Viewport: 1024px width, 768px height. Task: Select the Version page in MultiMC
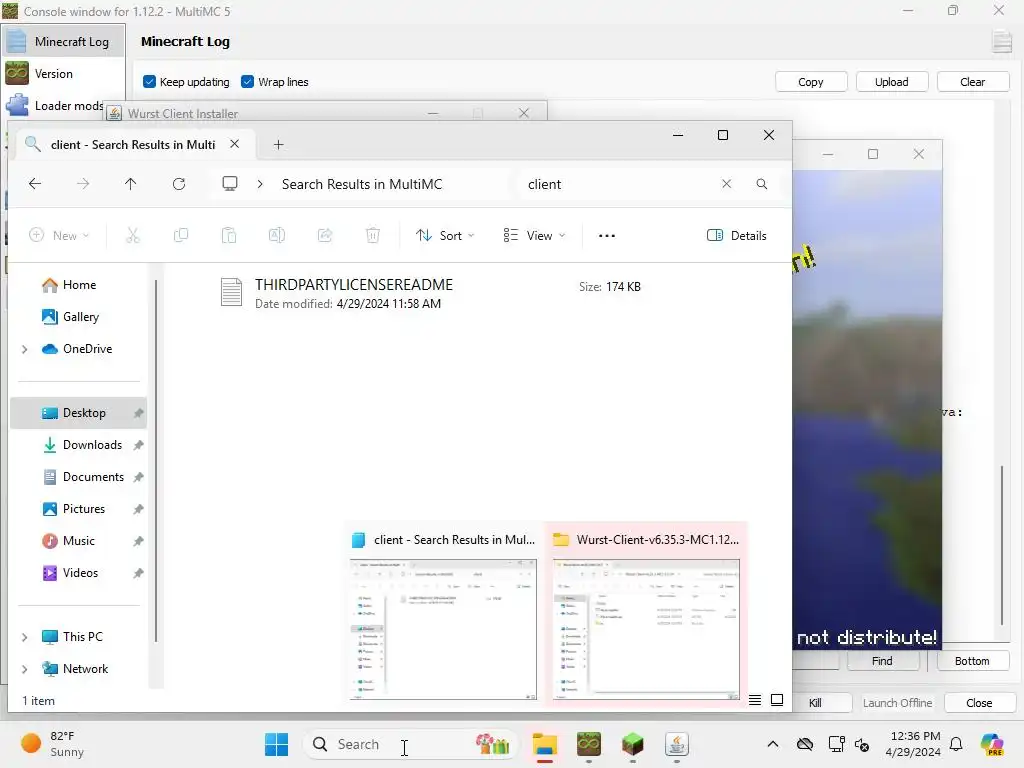(63, 73)
